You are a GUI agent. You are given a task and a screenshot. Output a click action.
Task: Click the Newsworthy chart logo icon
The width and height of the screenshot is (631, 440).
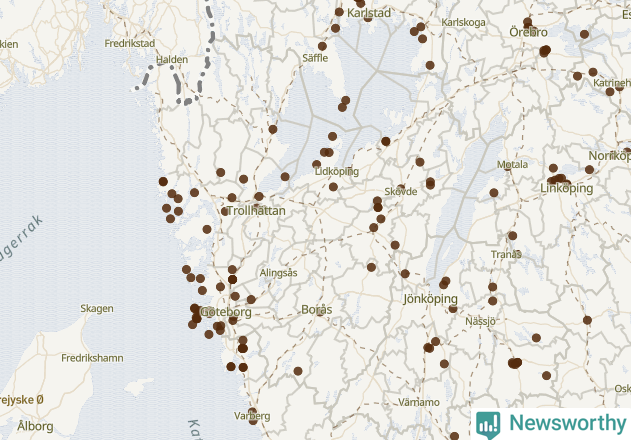(x=488, y=425)
